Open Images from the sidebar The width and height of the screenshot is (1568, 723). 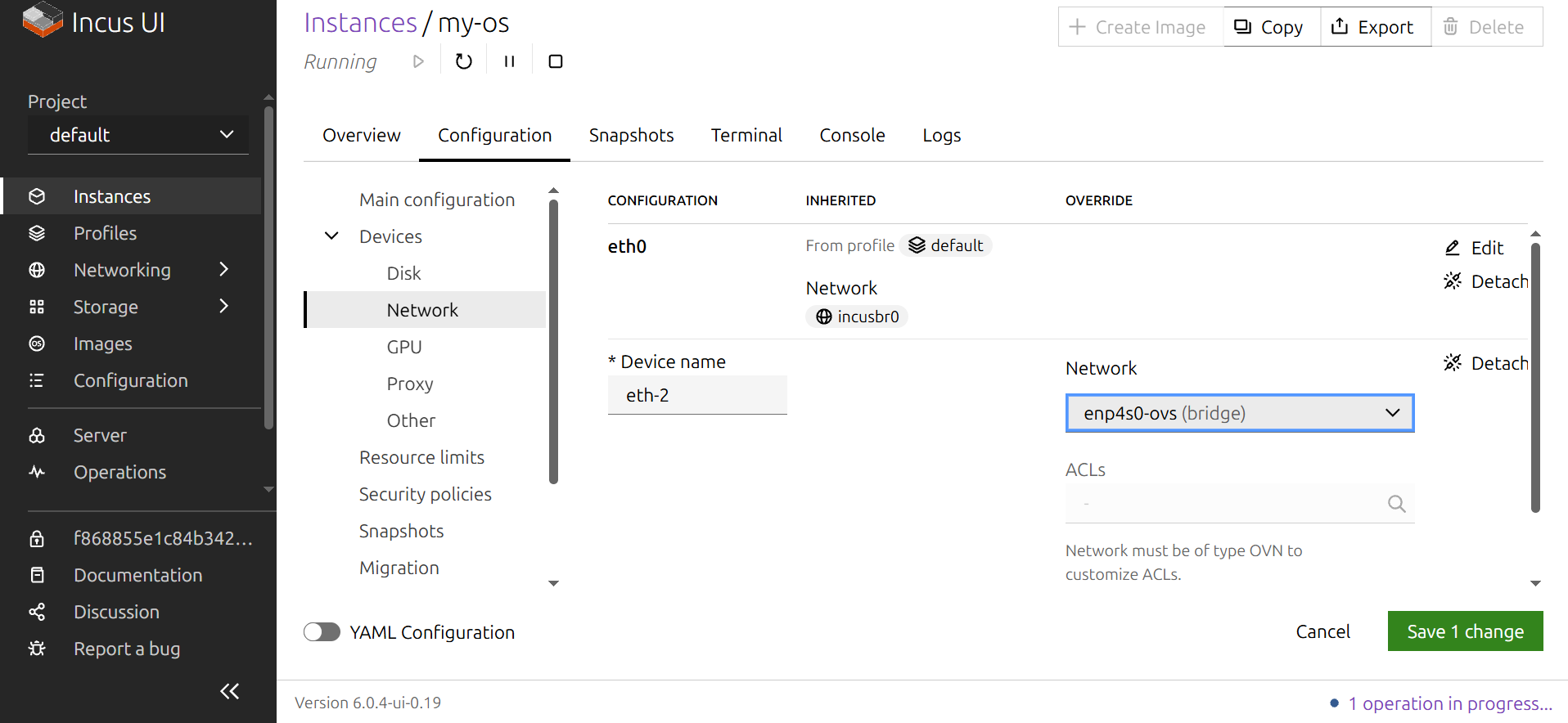click(102, 344)
